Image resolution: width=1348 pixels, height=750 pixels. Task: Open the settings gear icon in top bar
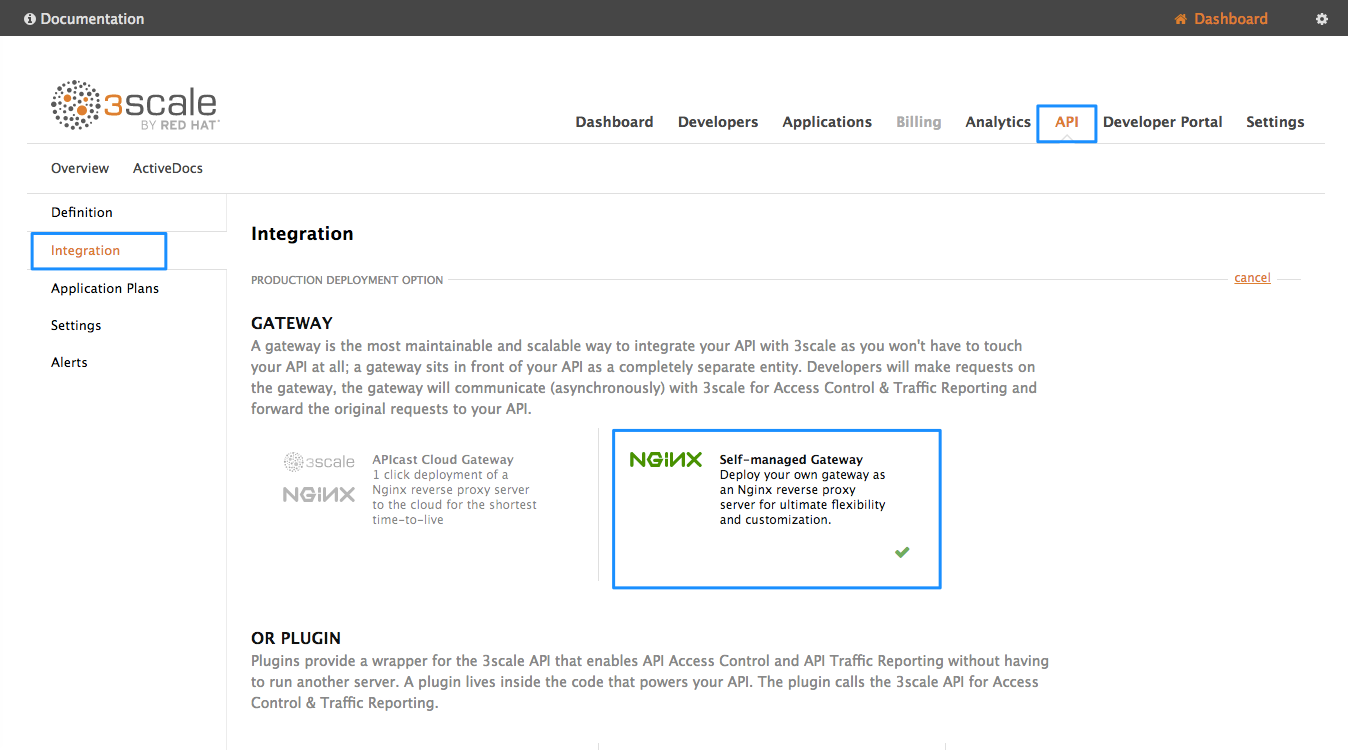1321,19
